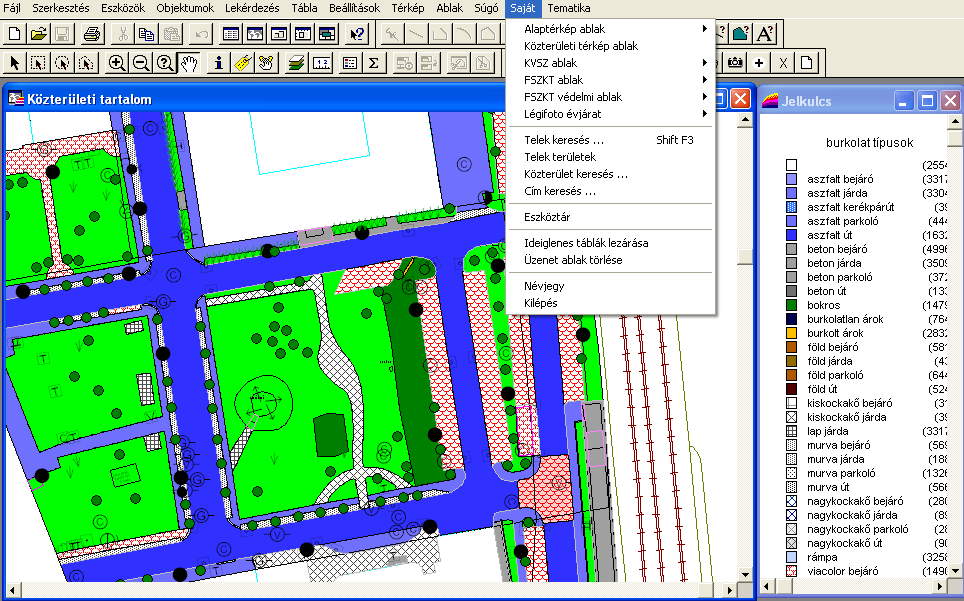964x601 pixels.
Task: Activate the hand Grabber pan tool
Action: [x=189, y=63]
